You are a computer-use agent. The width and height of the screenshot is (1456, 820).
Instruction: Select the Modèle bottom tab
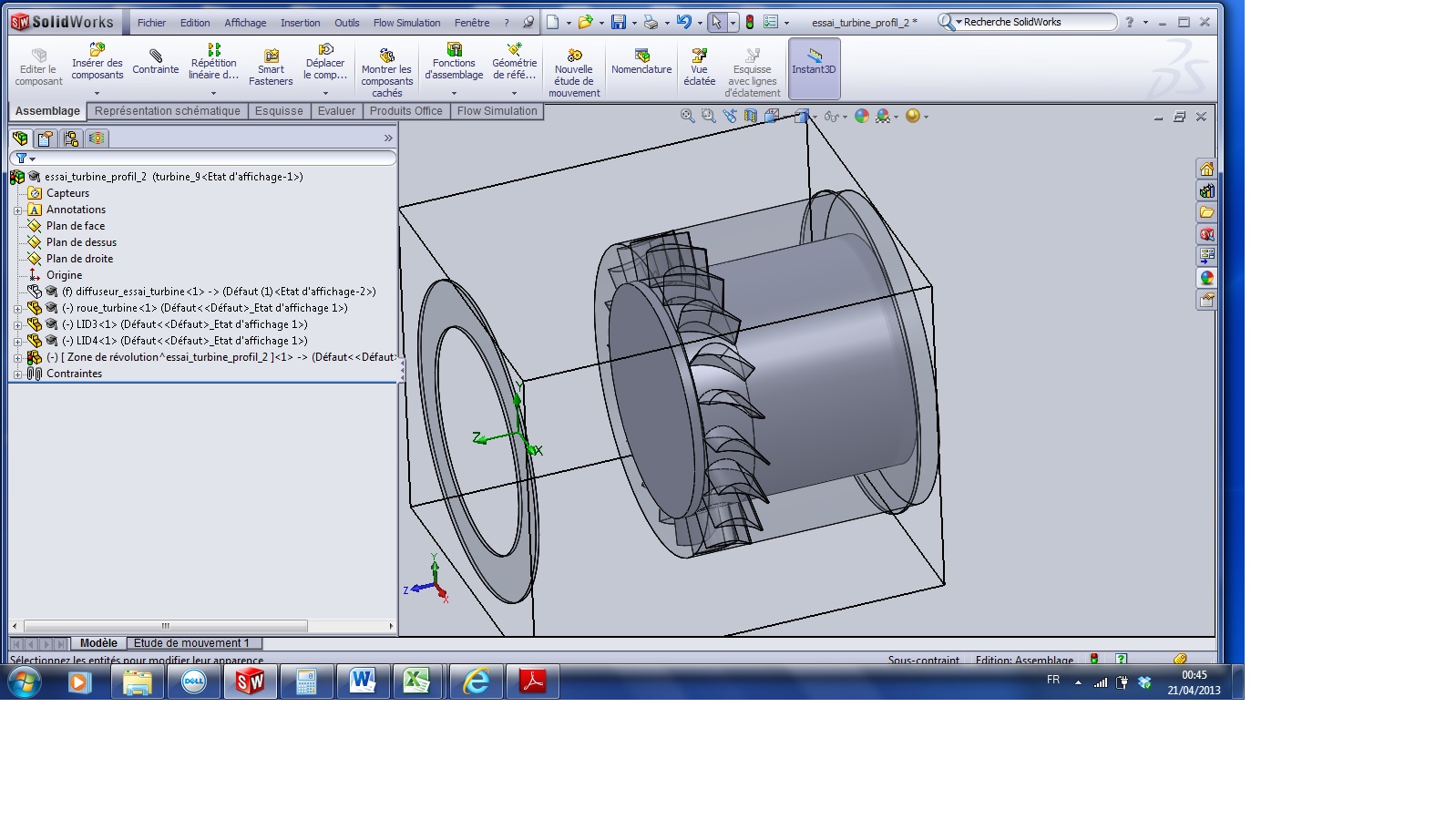(98, 643)
